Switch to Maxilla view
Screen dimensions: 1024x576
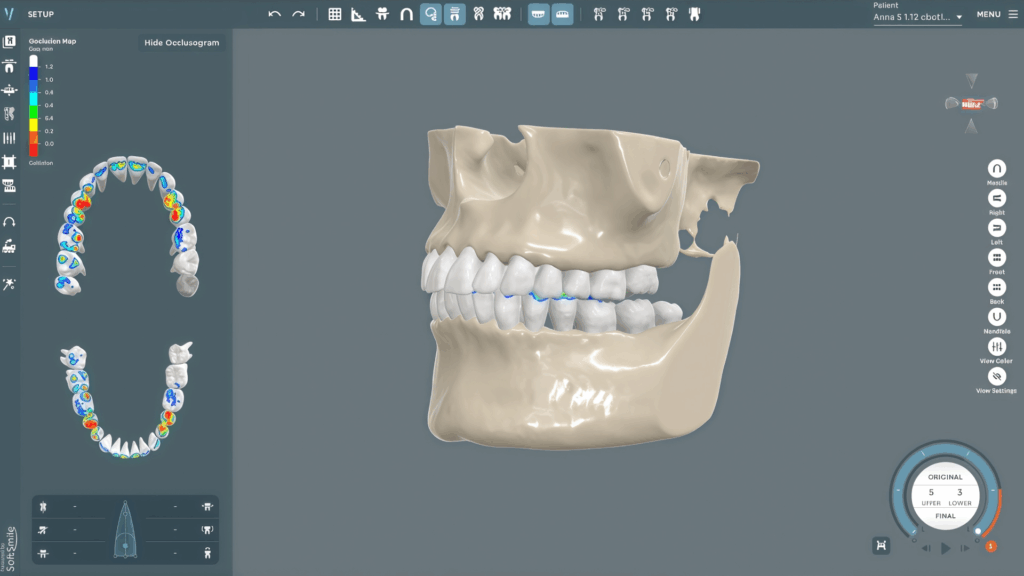pyautogui.click(x=996, y=168)
